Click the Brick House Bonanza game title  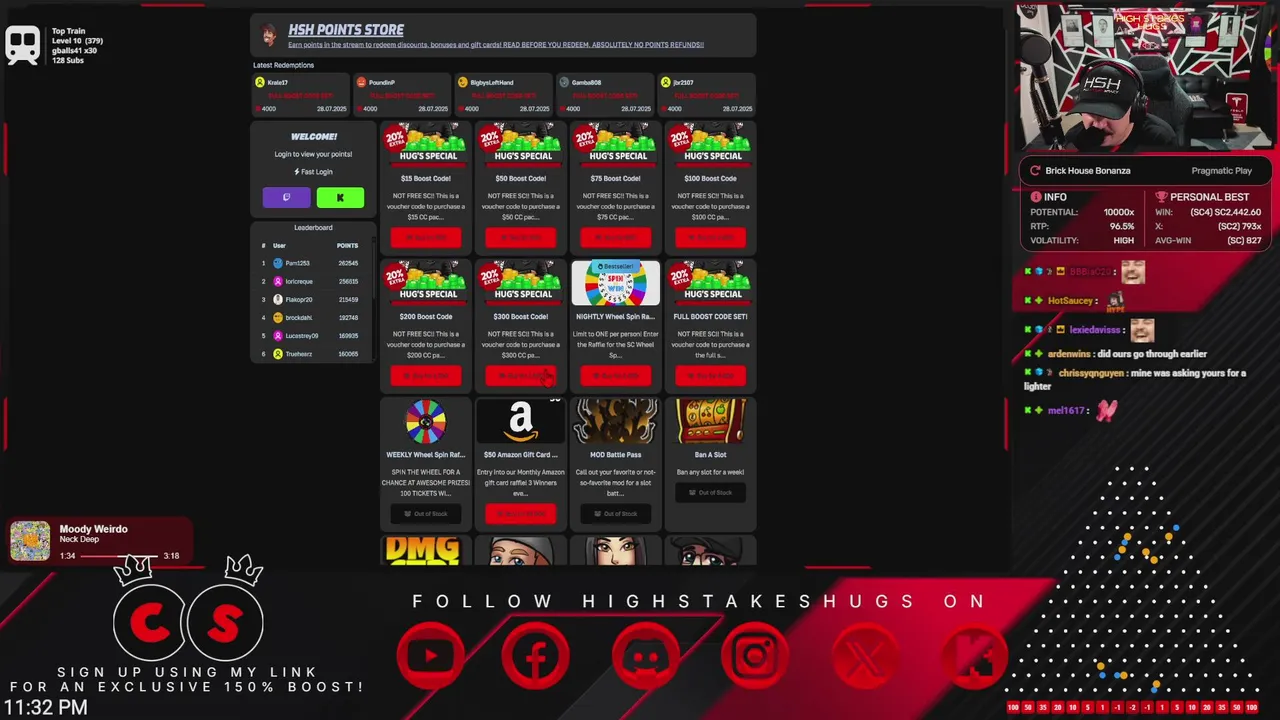[x=1088, y=171]
